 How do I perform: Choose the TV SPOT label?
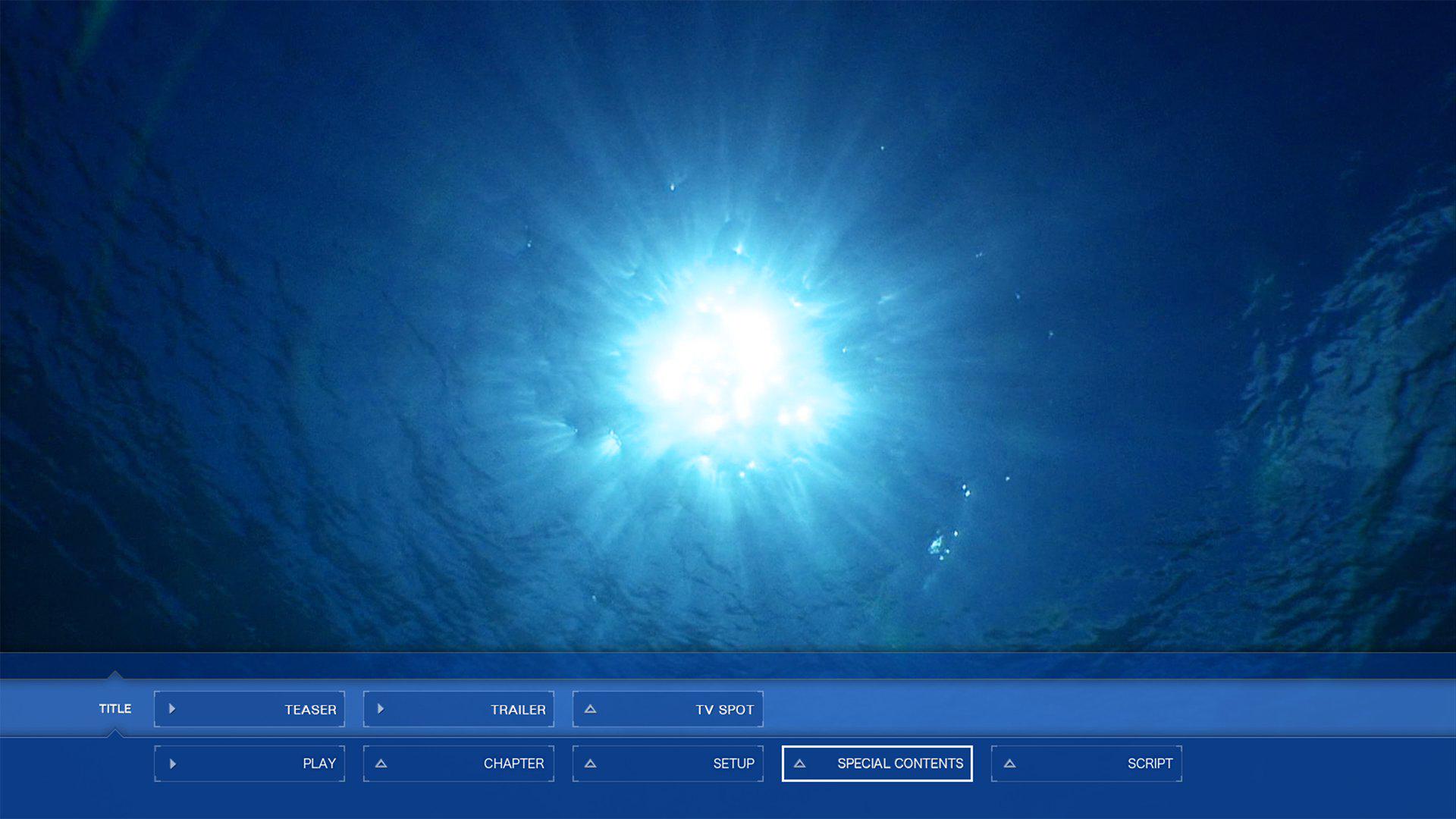pyautogui.click(x=724, y=710)
